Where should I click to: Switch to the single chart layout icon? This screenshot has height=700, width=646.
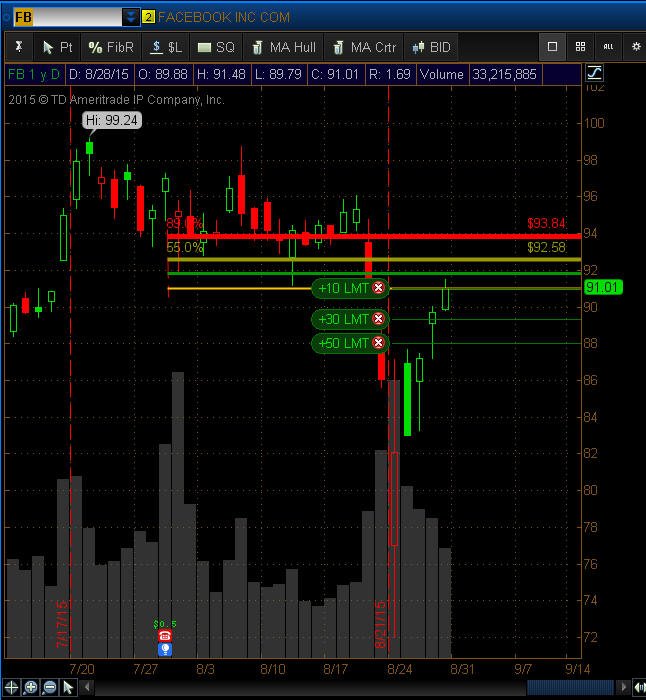click(552, 46)
